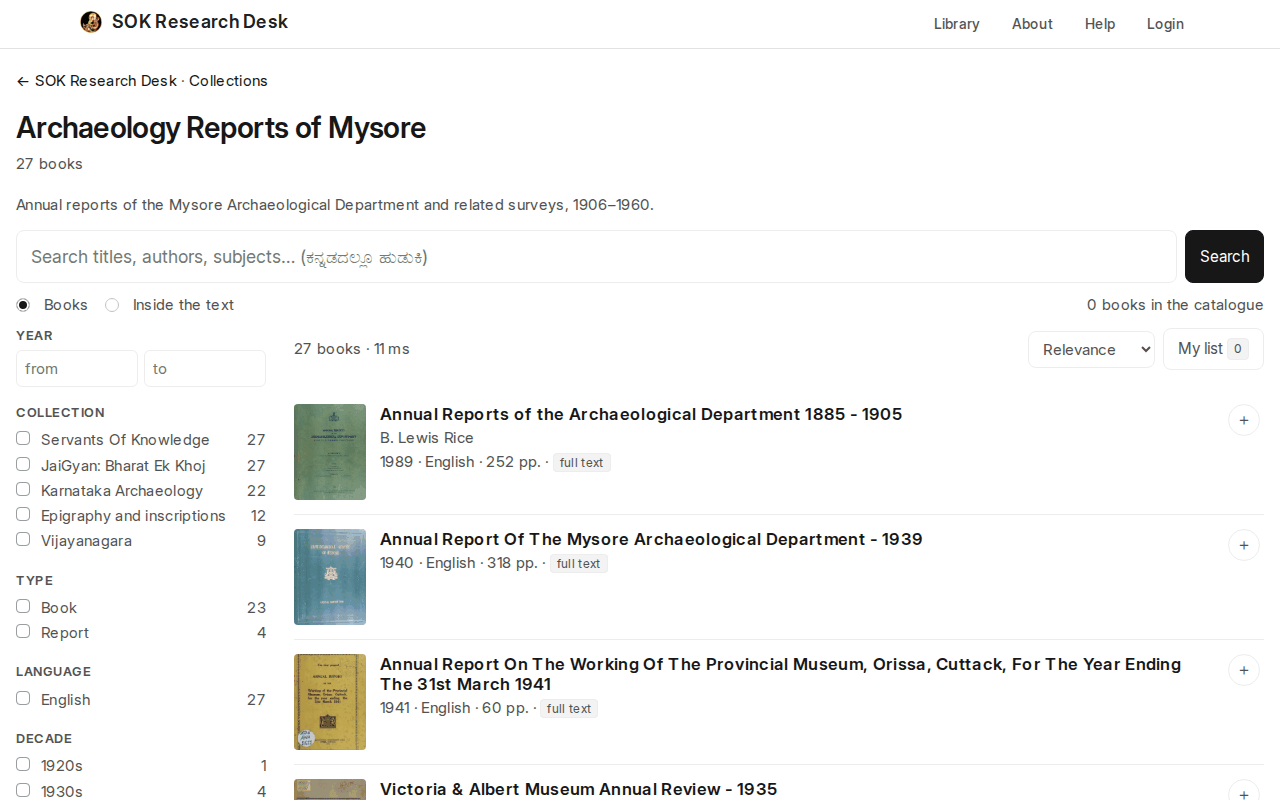
Task: Check the JaiGyan: Bharat Ek Khoj filter
Action: pos(23,464)
